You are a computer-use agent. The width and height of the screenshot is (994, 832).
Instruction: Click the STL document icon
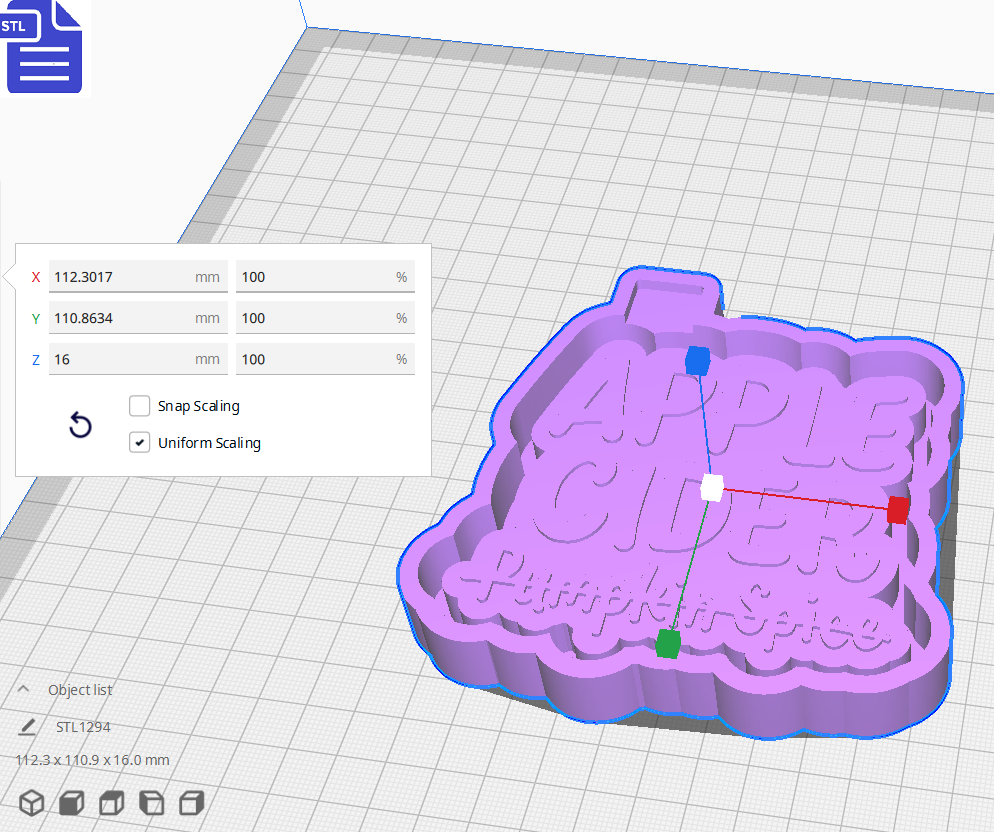[x=44, y=47]
